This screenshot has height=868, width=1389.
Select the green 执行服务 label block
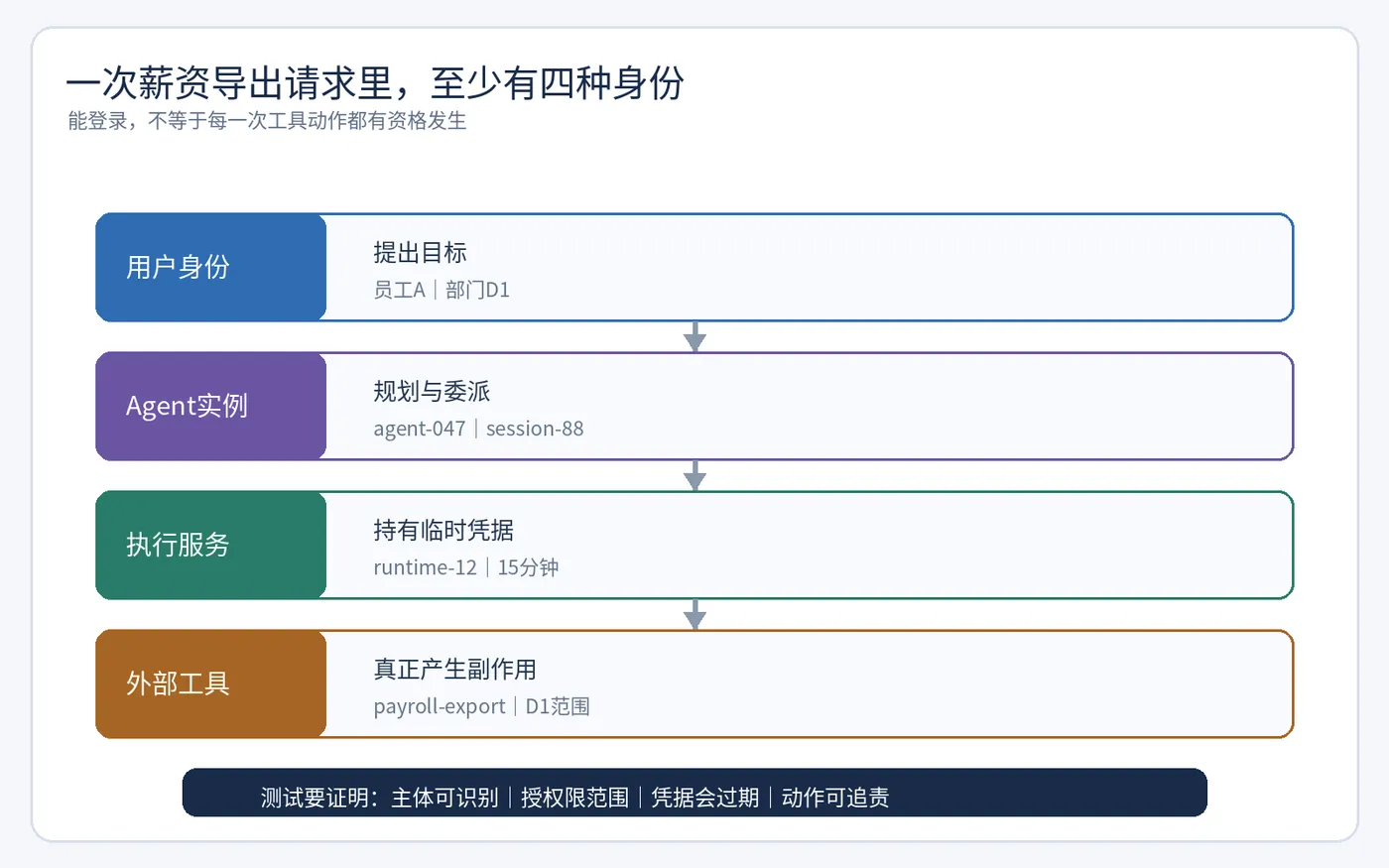tap(211, 545)
